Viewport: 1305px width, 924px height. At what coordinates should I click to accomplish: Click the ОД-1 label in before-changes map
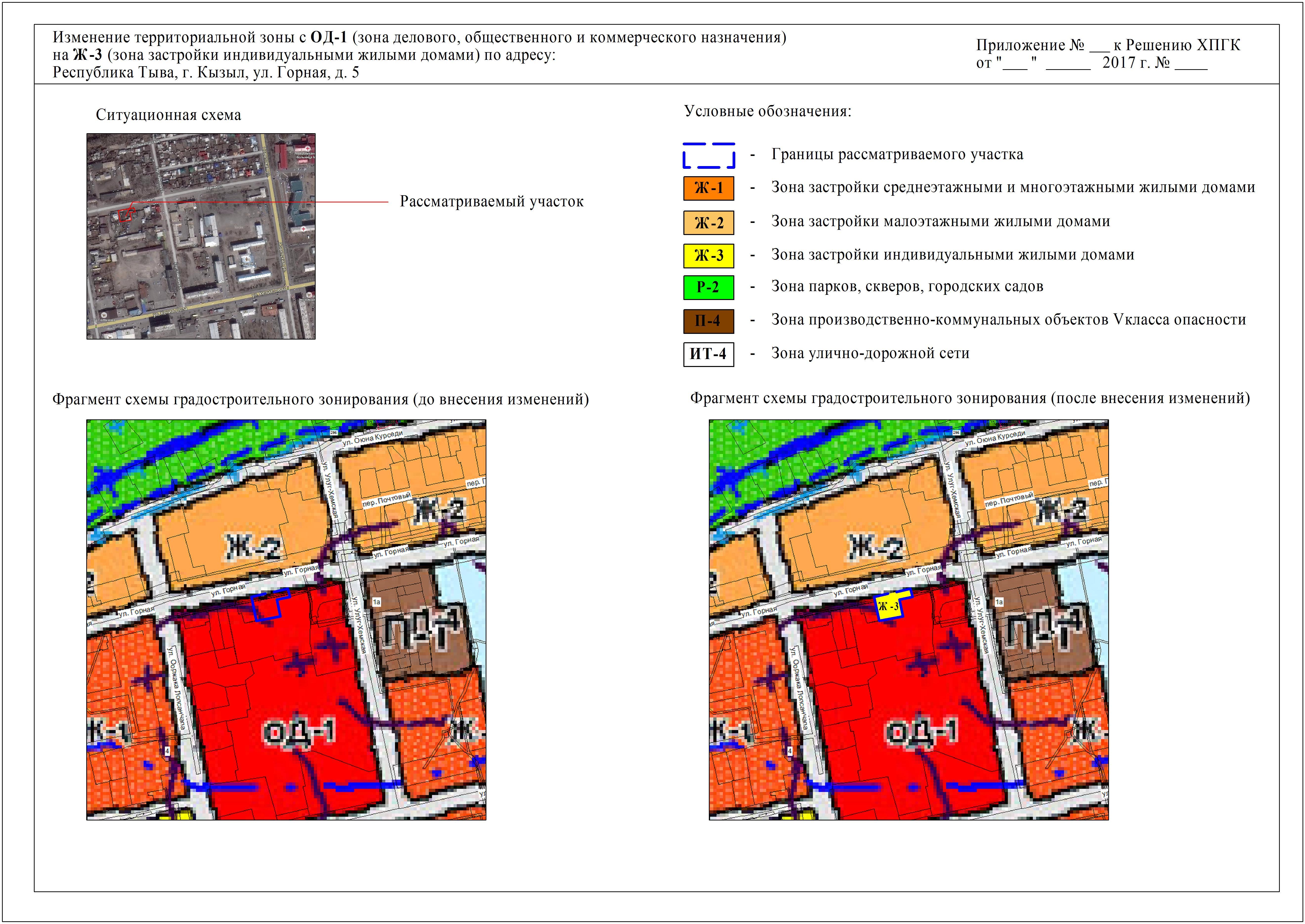click(x=299, y=732)
